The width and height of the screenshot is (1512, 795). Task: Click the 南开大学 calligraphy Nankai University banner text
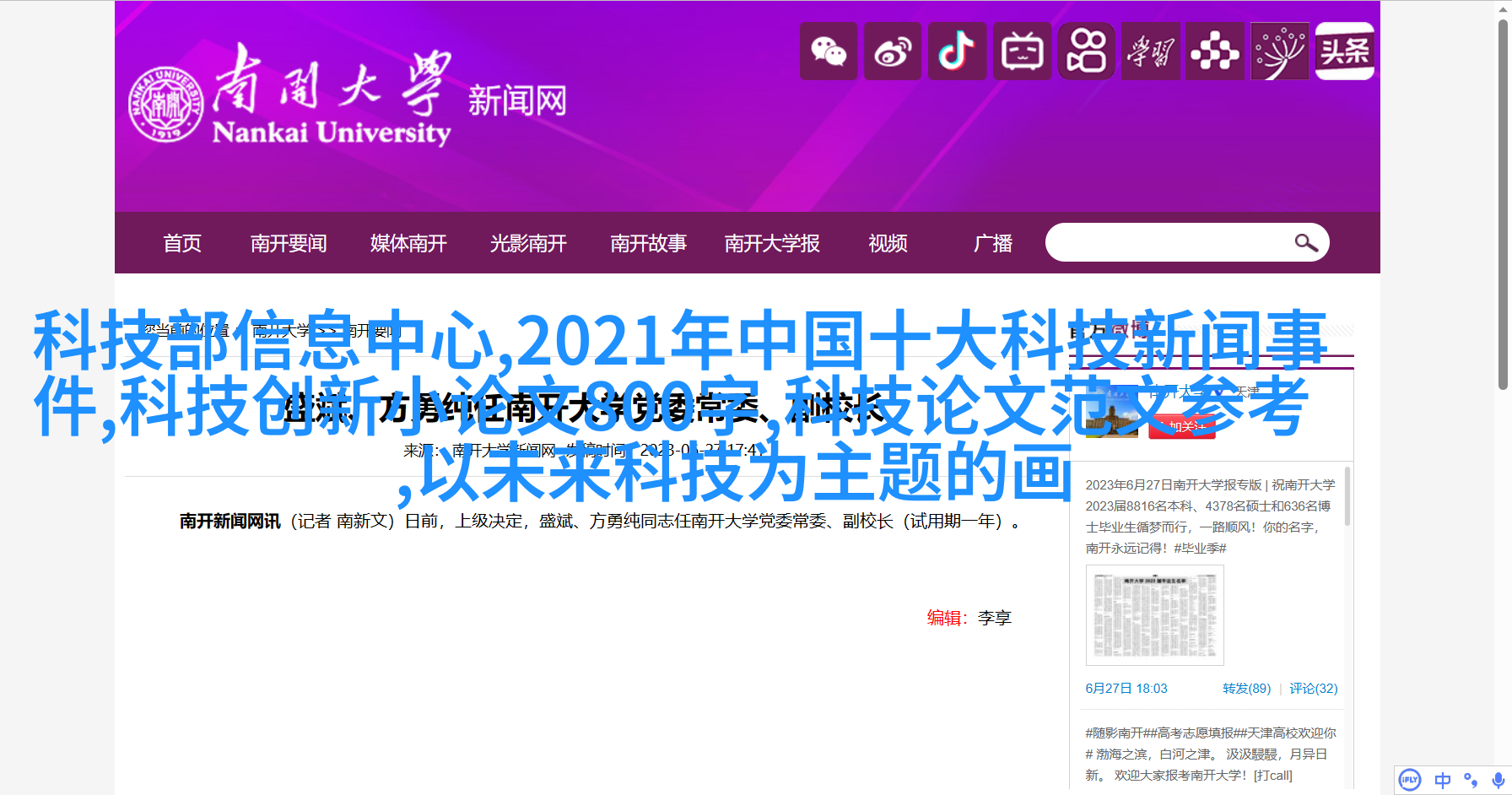pos(332,95)
